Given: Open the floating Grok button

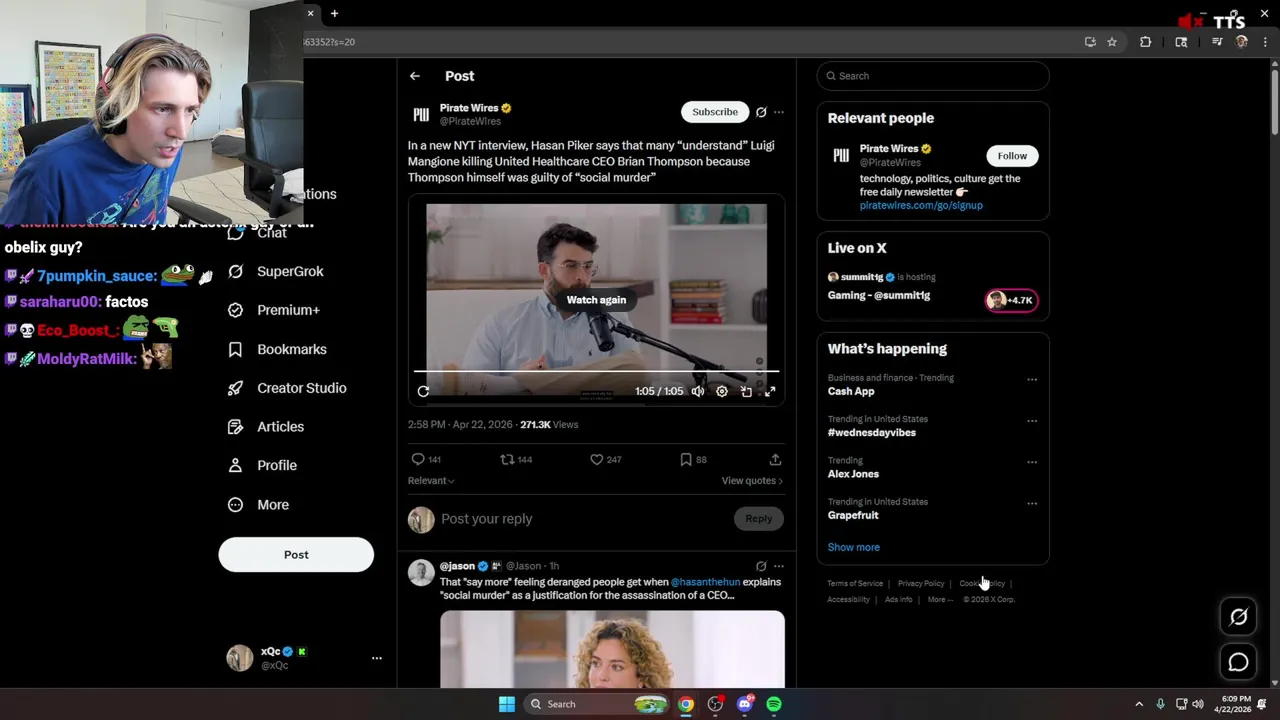Looking at the screenshot, I should [1239, 617].
